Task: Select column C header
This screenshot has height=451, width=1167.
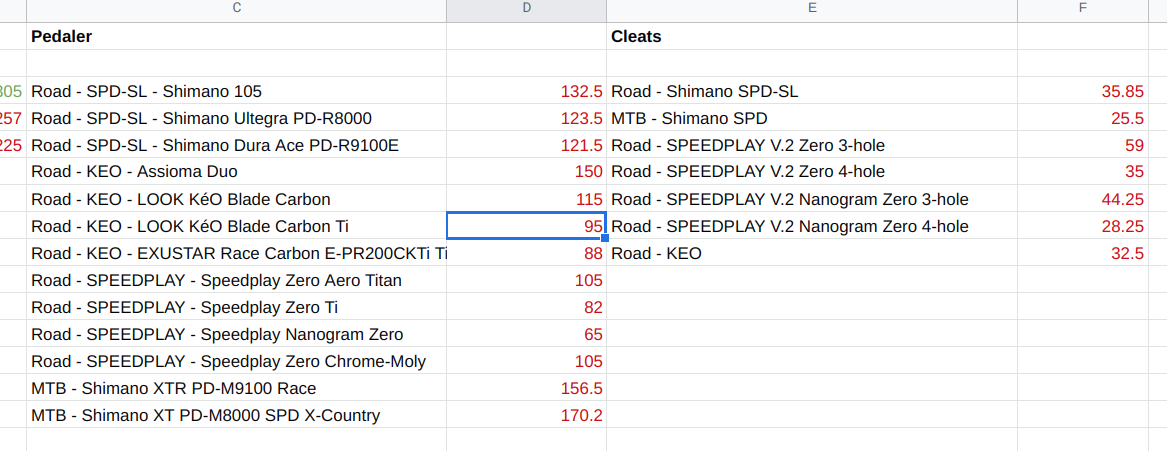Action: pos(236,9)
